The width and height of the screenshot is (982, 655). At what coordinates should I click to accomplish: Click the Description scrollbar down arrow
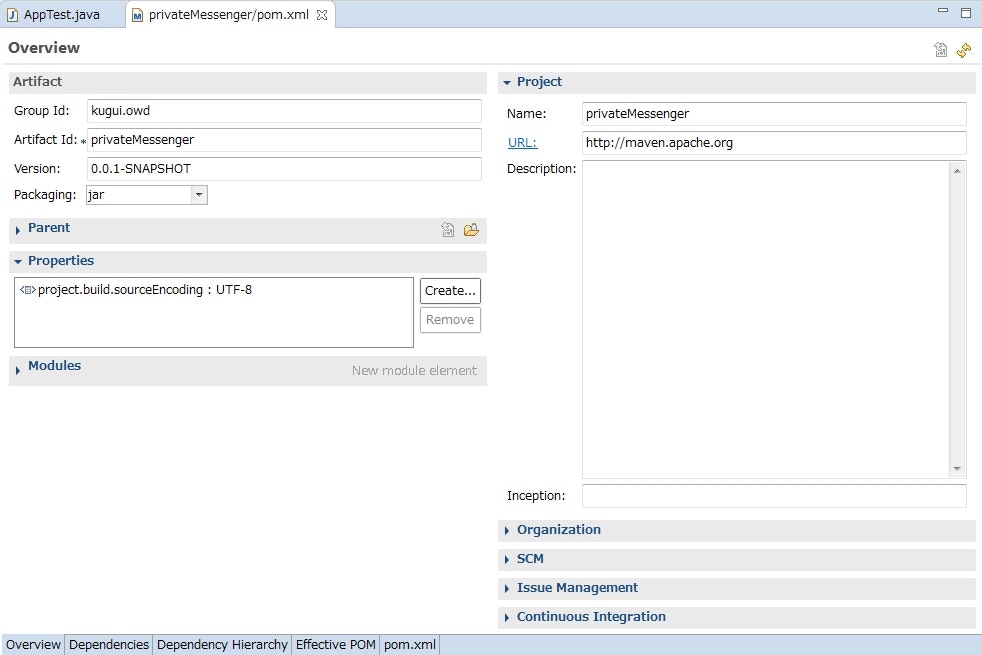tap(957, 469)
